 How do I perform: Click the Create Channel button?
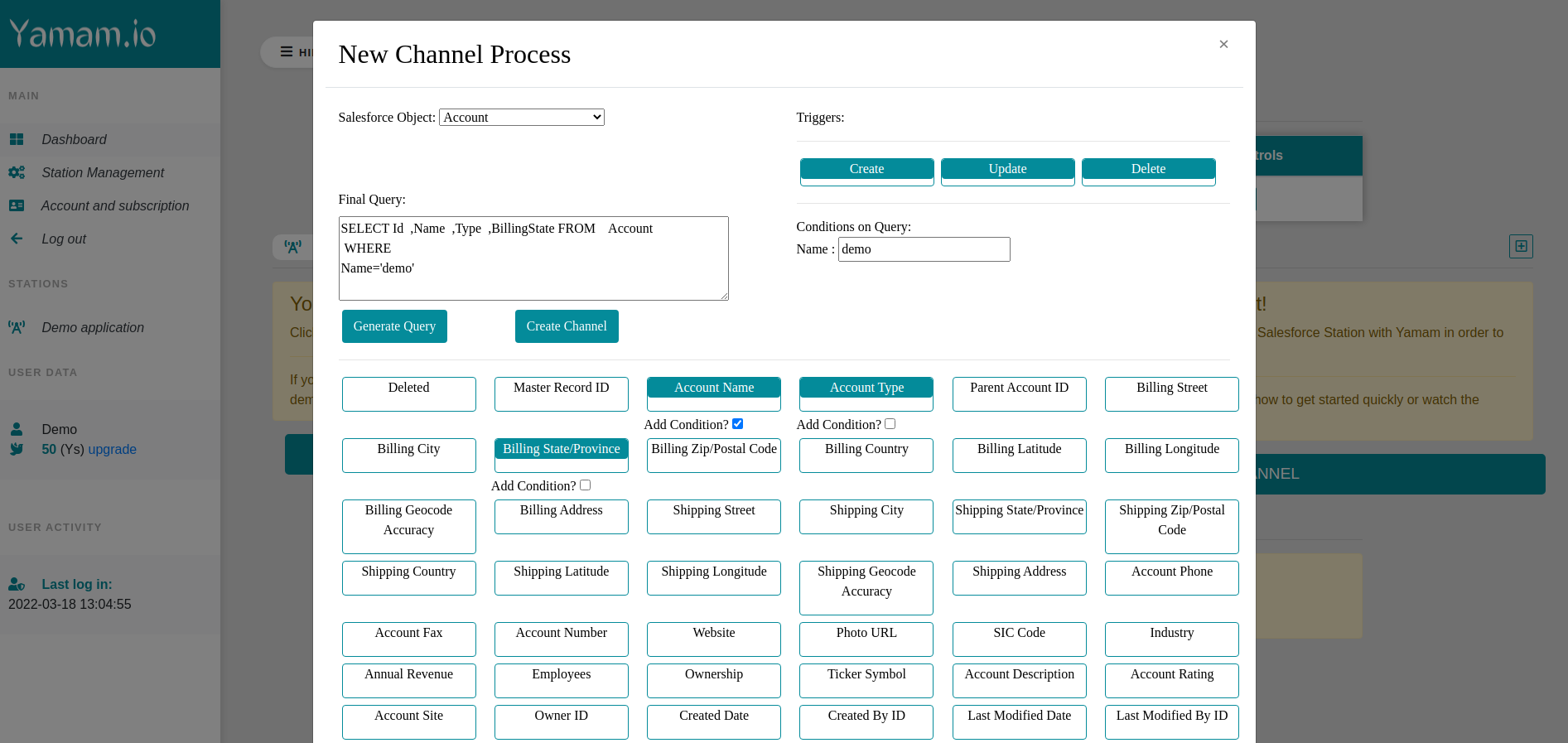(x=567, y=326)
